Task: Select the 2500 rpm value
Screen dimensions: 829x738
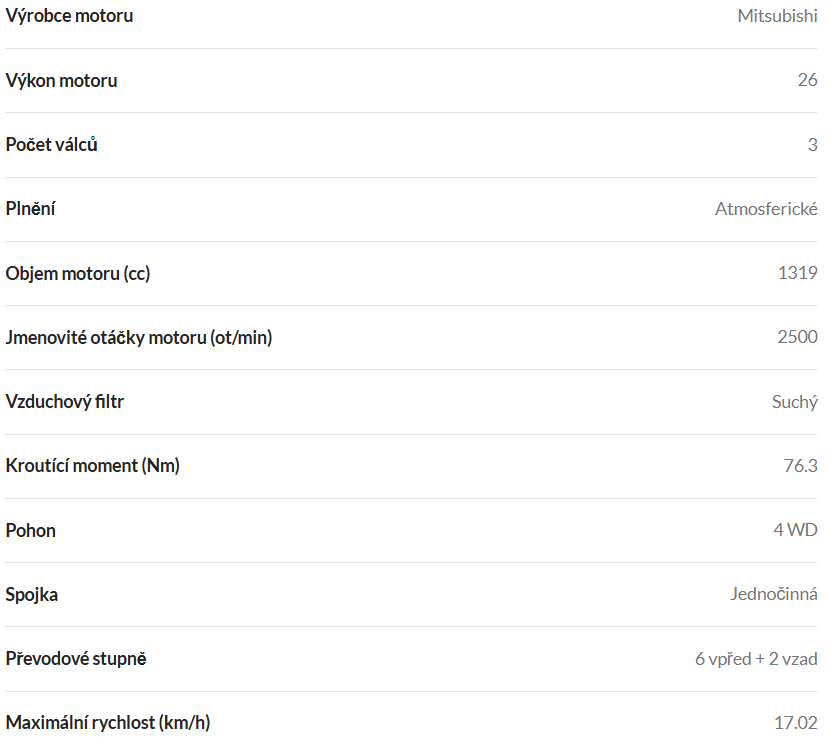Action: pyautogui.click(x=797, y=337)
